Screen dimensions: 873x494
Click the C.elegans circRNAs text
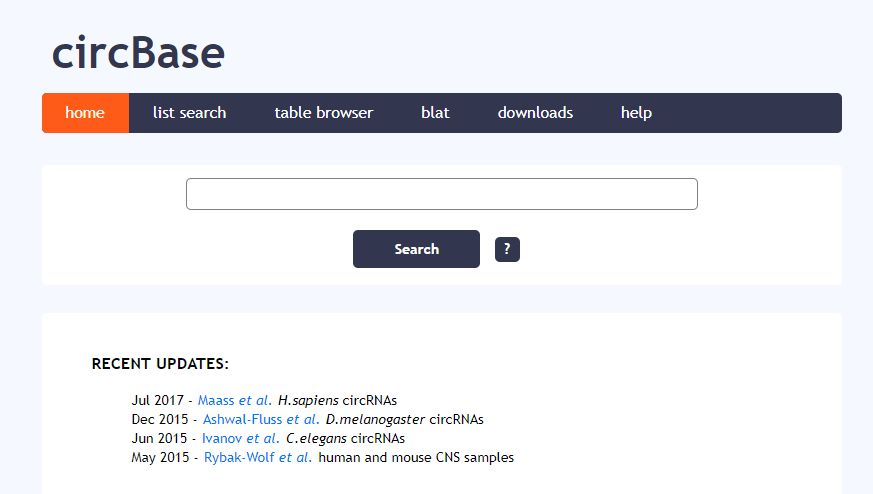tap(345, 438)
